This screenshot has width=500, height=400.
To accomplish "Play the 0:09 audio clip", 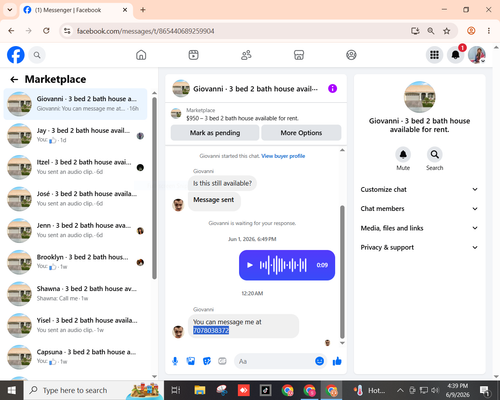I will (250, 265).
